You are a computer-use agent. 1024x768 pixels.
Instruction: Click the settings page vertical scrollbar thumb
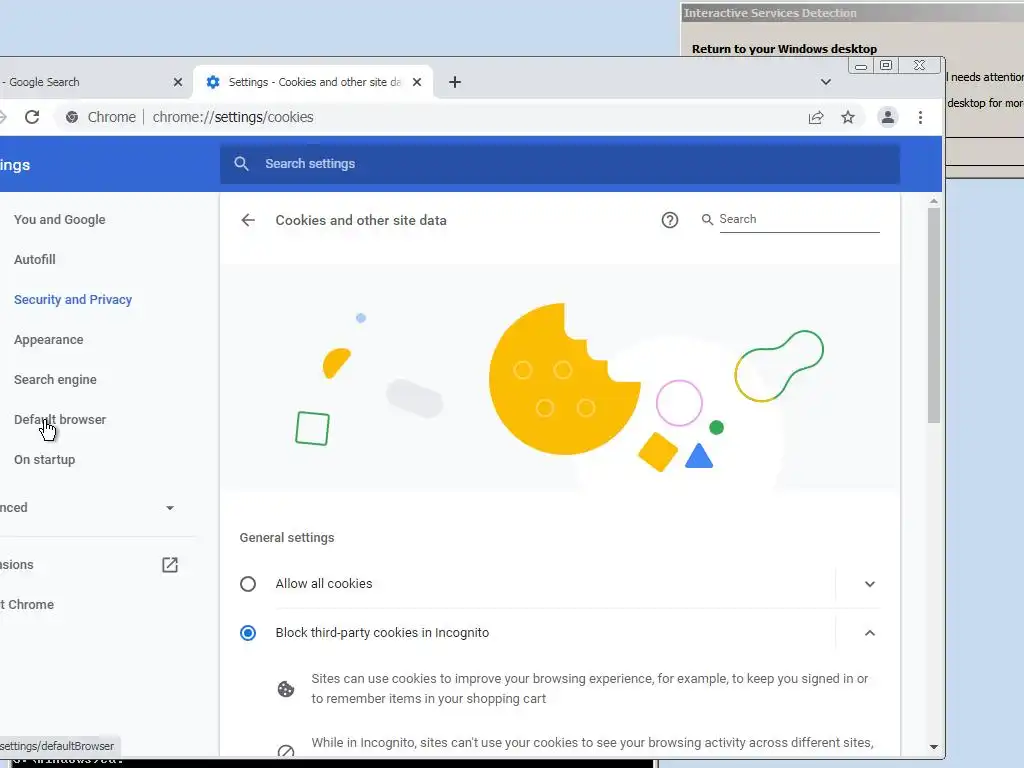click(x=934, y=315)
